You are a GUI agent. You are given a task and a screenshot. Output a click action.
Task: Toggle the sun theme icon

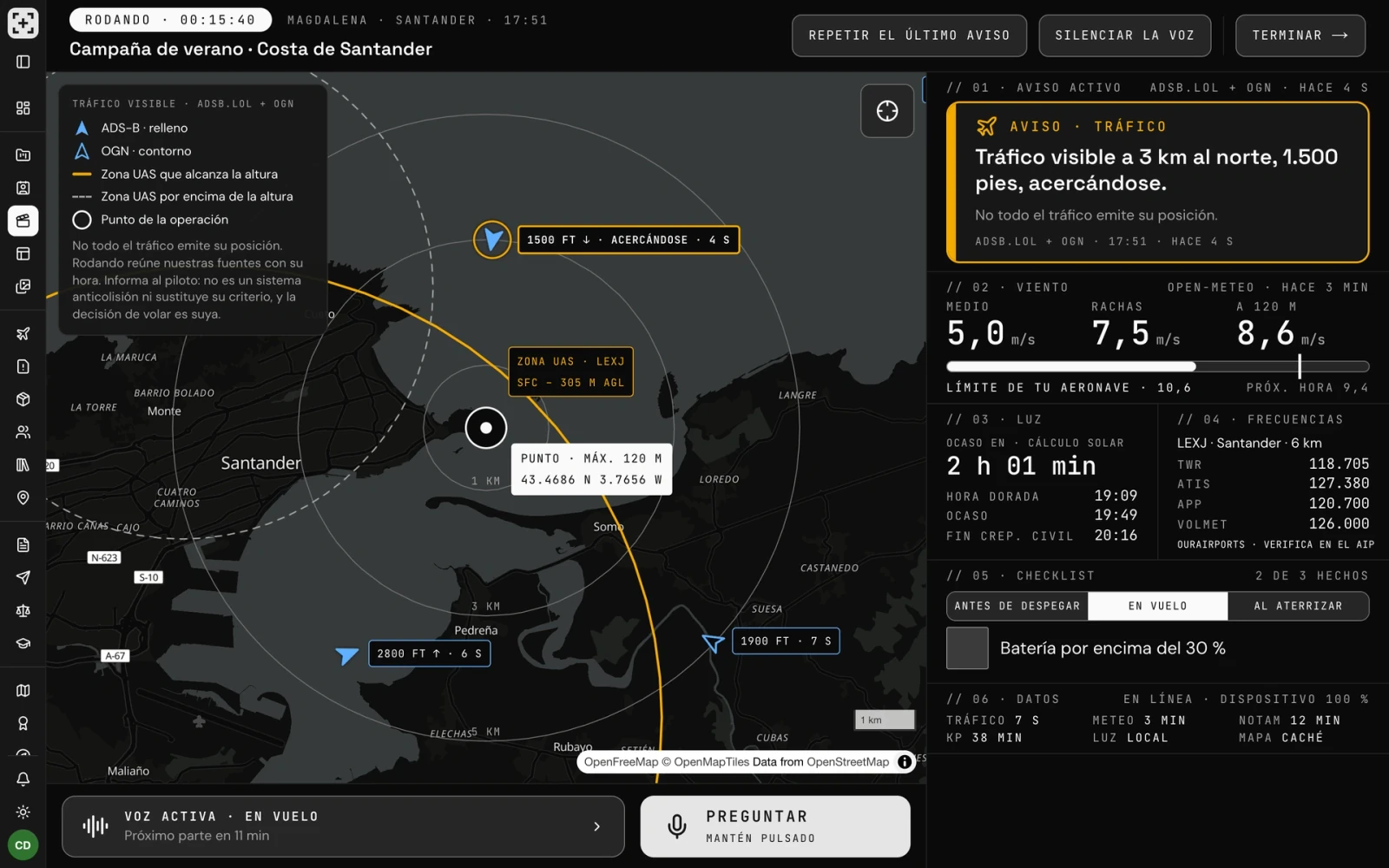23,812
